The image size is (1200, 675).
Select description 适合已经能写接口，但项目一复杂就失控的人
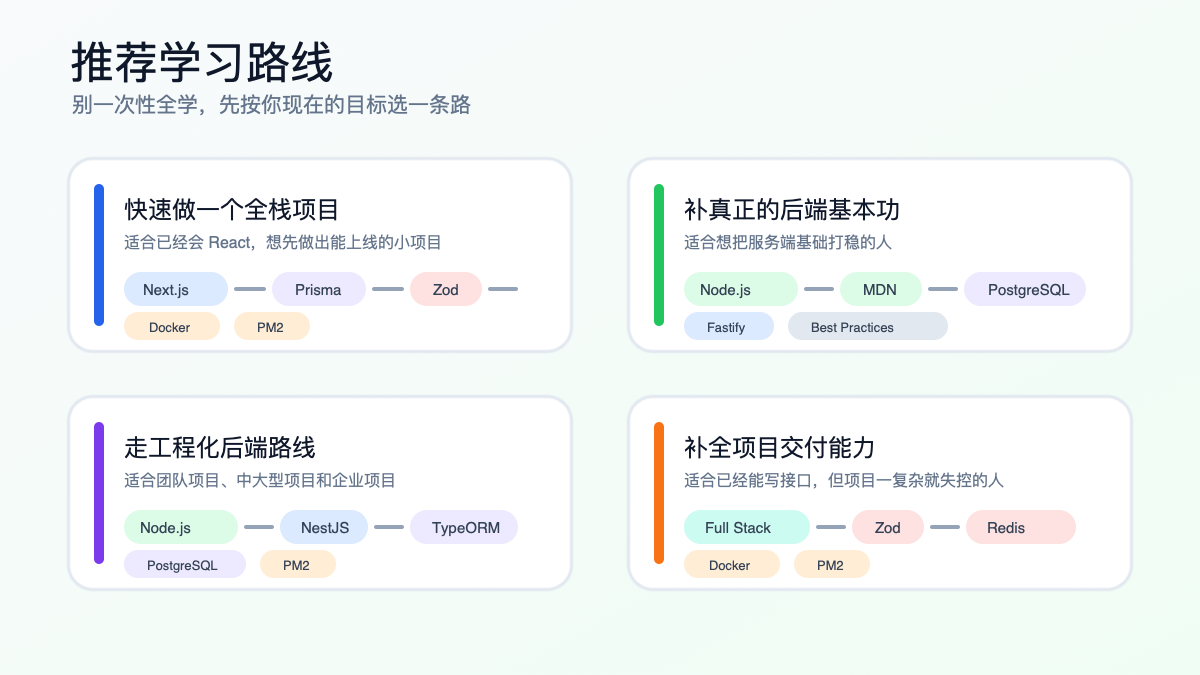[844, 480]
